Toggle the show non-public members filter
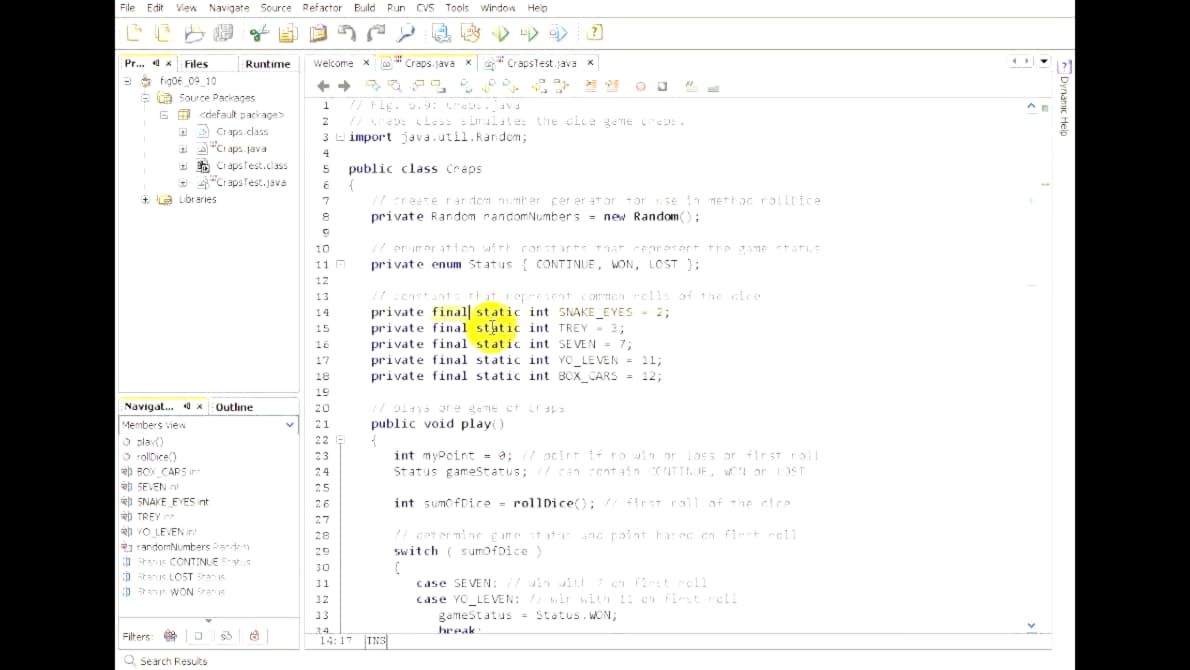 tap(254, 636)
